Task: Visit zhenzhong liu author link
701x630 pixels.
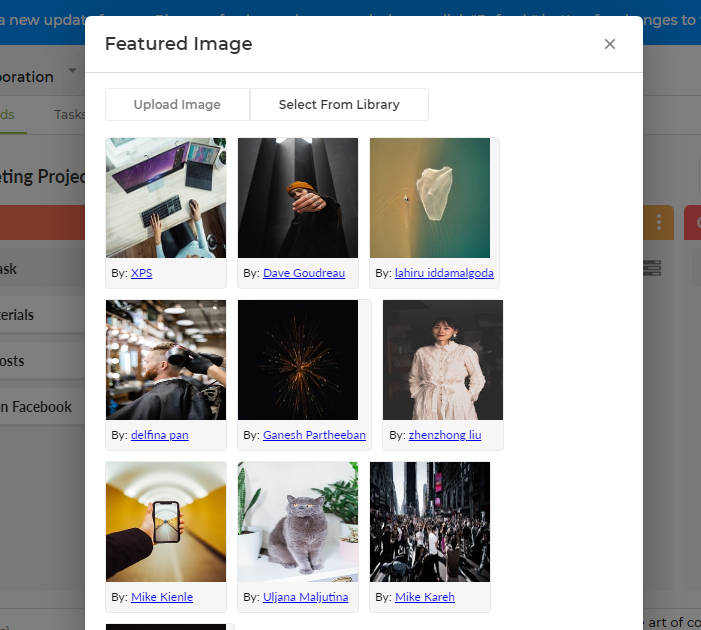Action: (x=445, y=435)
